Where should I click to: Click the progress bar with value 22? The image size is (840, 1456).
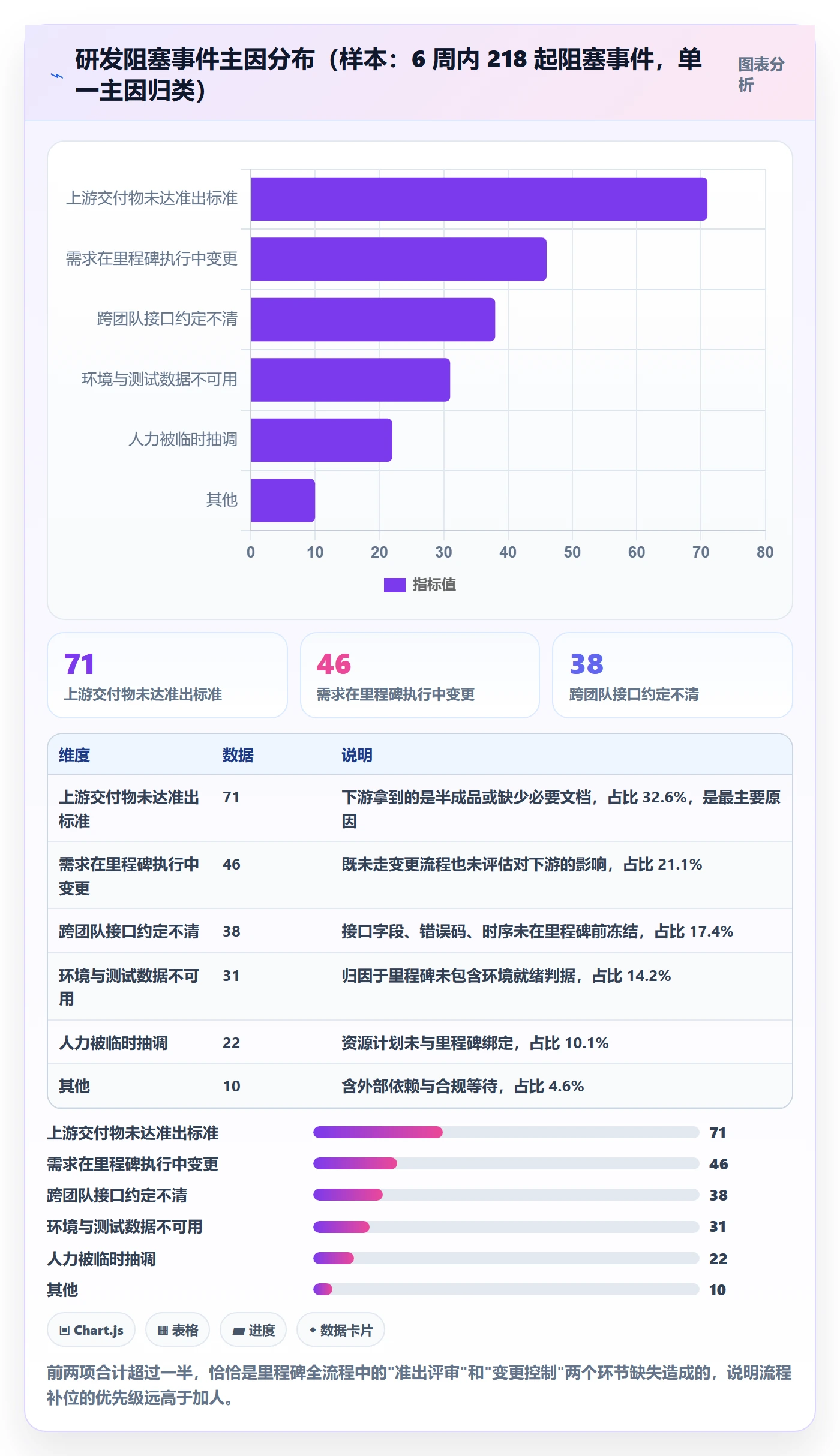[x=506, y=1258]
